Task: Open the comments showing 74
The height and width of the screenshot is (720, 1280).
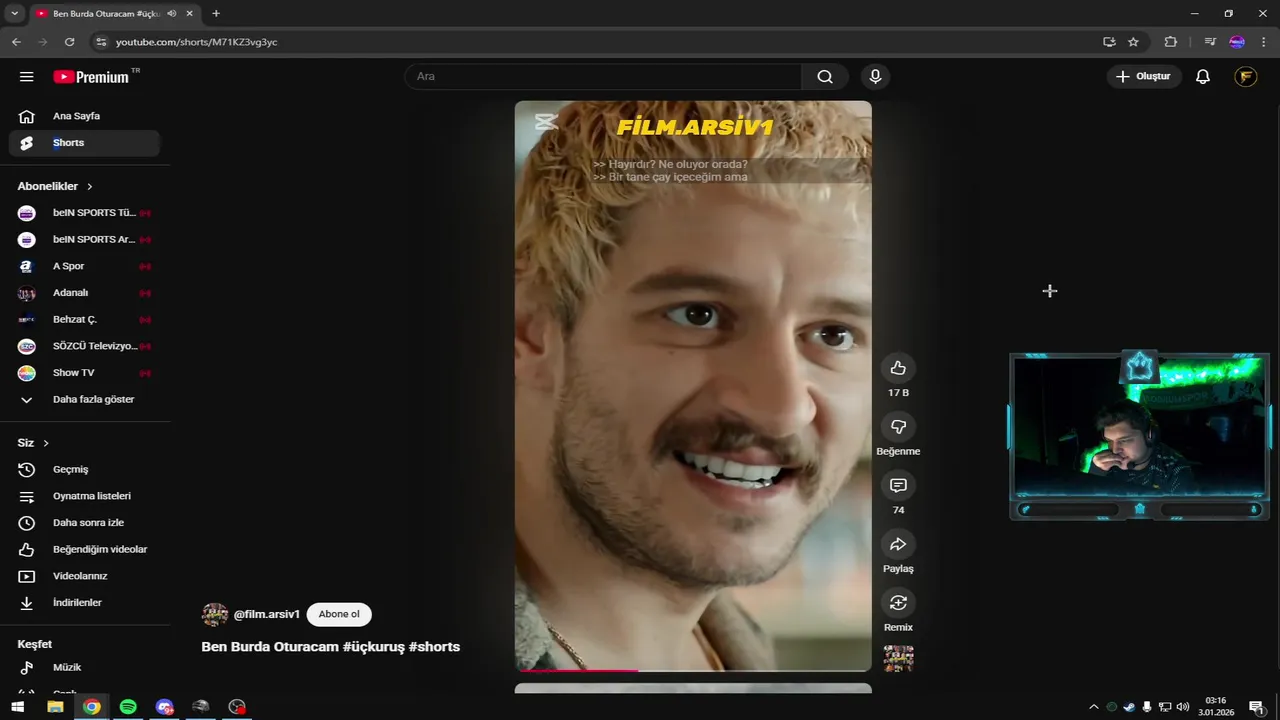Action: coord(898,486)
